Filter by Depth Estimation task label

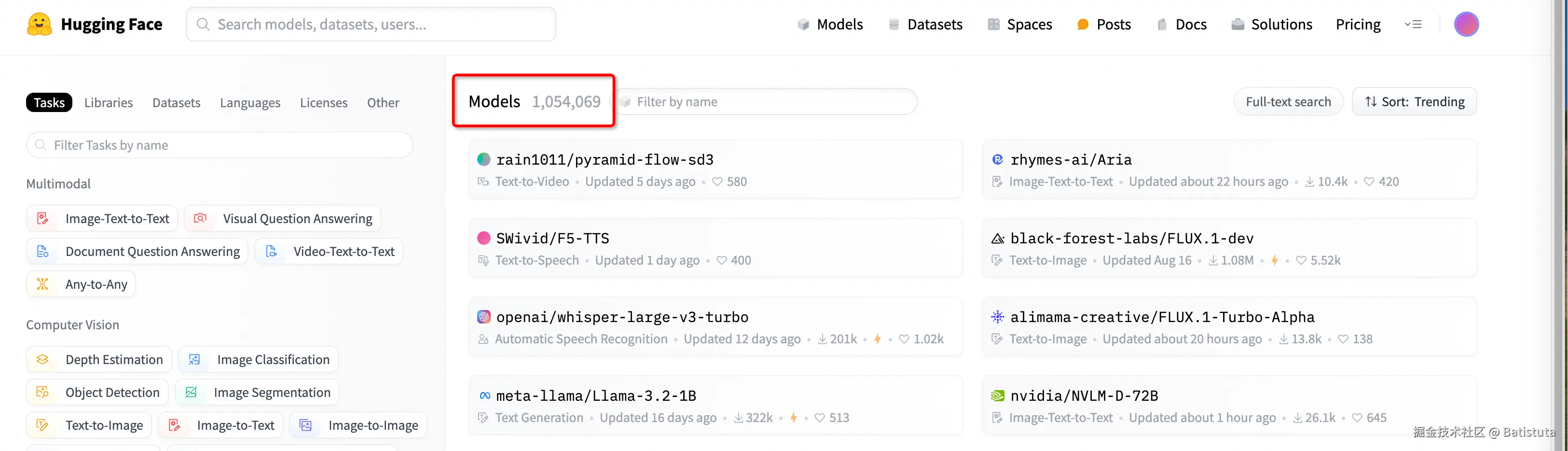tap(114, 360)
